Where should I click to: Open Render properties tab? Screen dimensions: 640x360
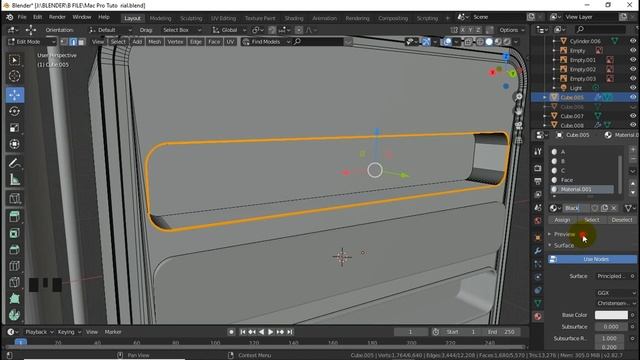pyautogui.click(x=538, y=168)
